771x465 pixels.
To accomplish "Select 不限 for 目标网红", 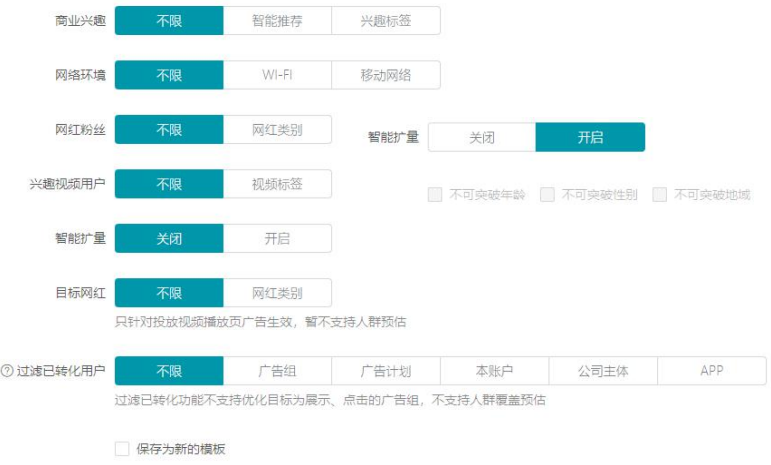I will [169, 293].
